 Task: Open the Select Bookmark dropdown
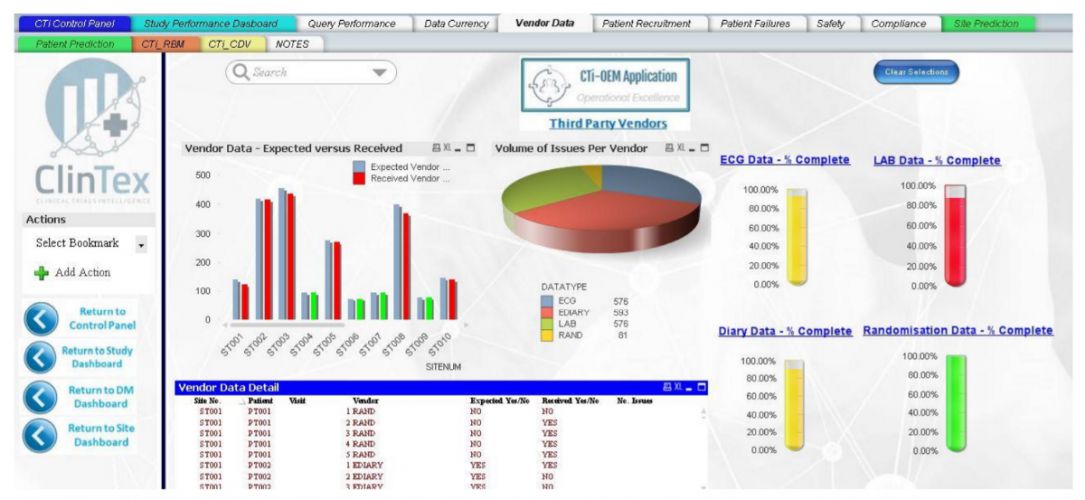[141, 244]
